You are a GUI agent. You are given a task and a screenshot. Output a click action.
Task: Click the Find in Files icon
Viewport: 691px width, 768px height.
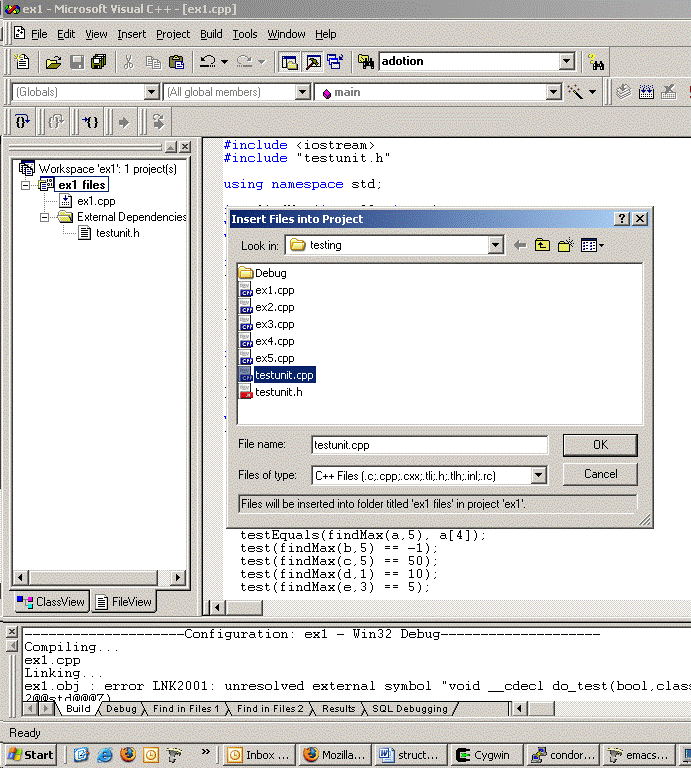(x=366, y=62)
